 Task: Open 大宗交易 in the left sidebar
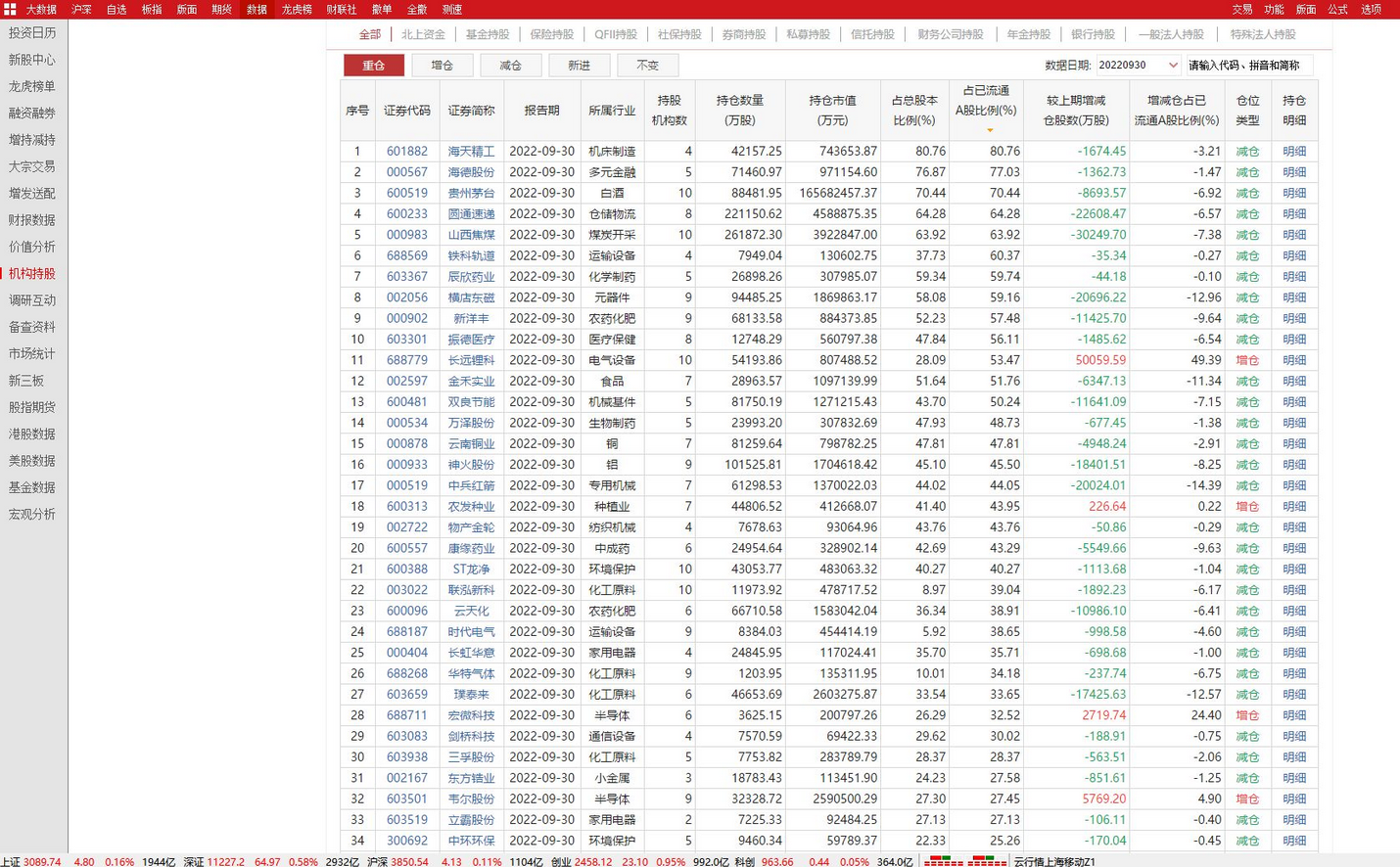(x=32, y=166)
